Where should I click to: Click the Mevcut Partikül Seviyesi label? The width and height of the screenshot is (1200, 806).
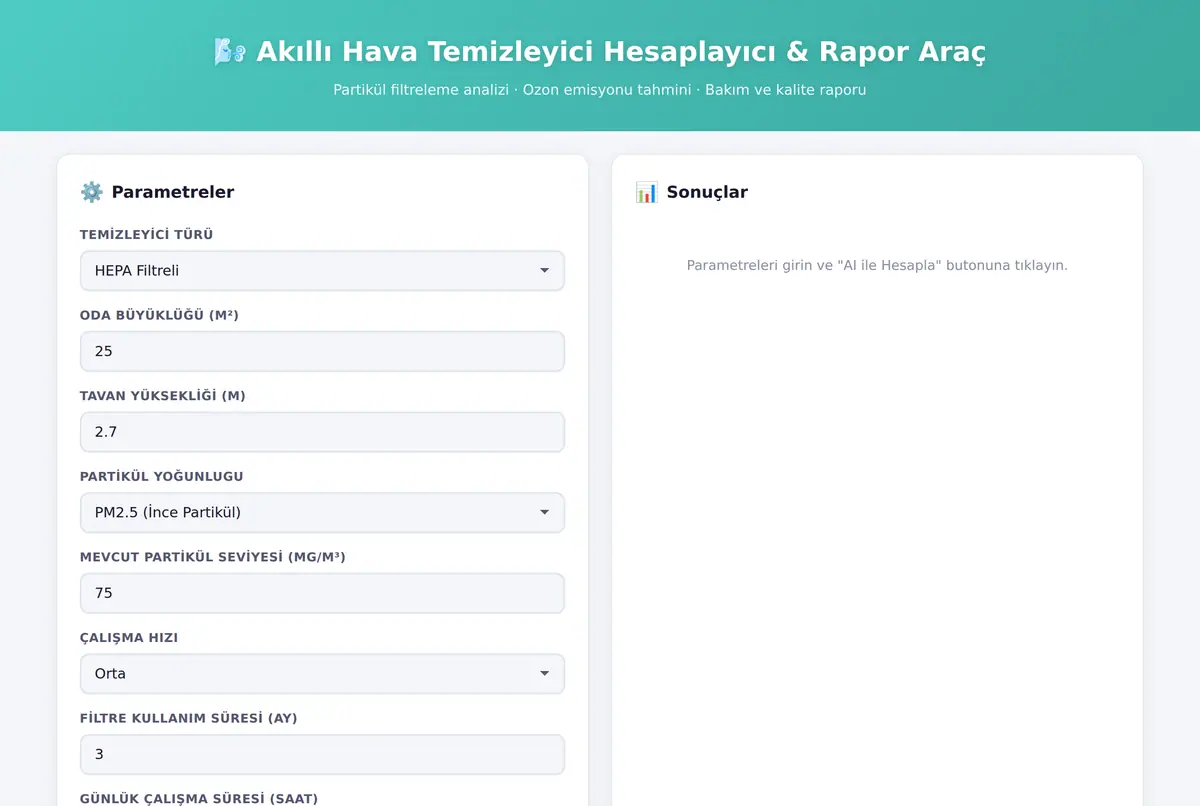213,557
